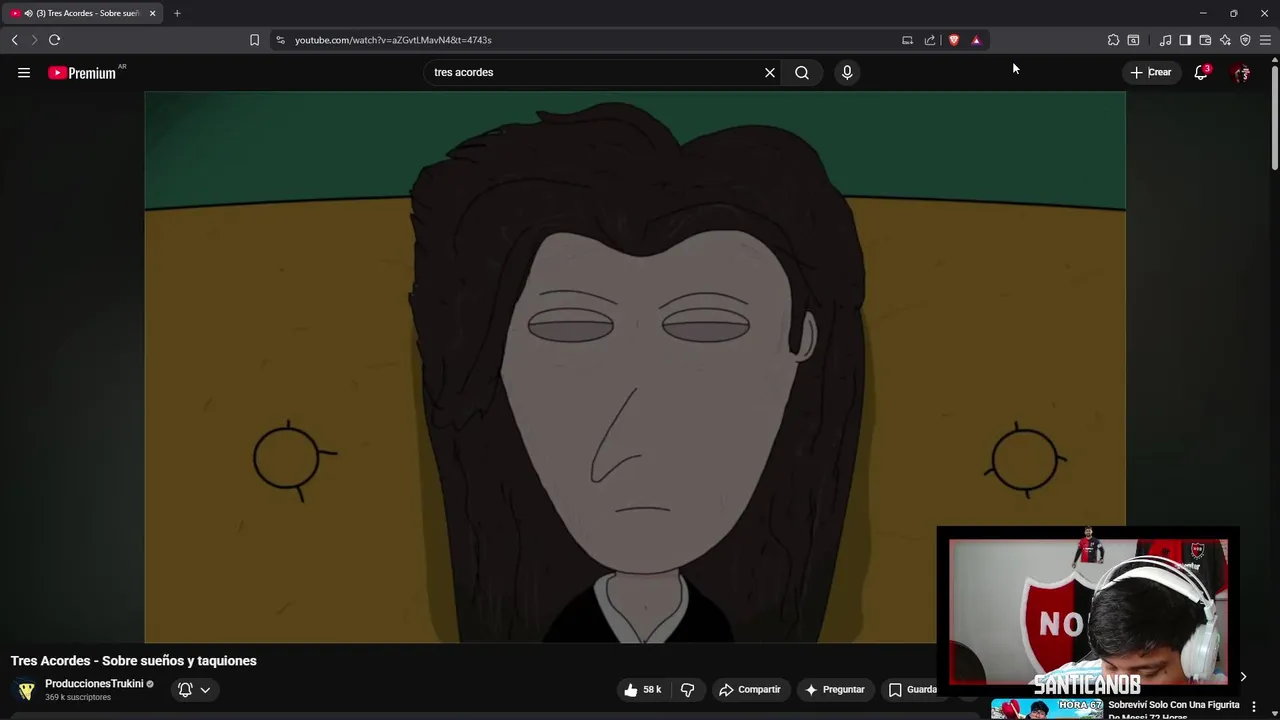
Task: Open the Brave Rewards triangle icon
Action: (976, 40)
